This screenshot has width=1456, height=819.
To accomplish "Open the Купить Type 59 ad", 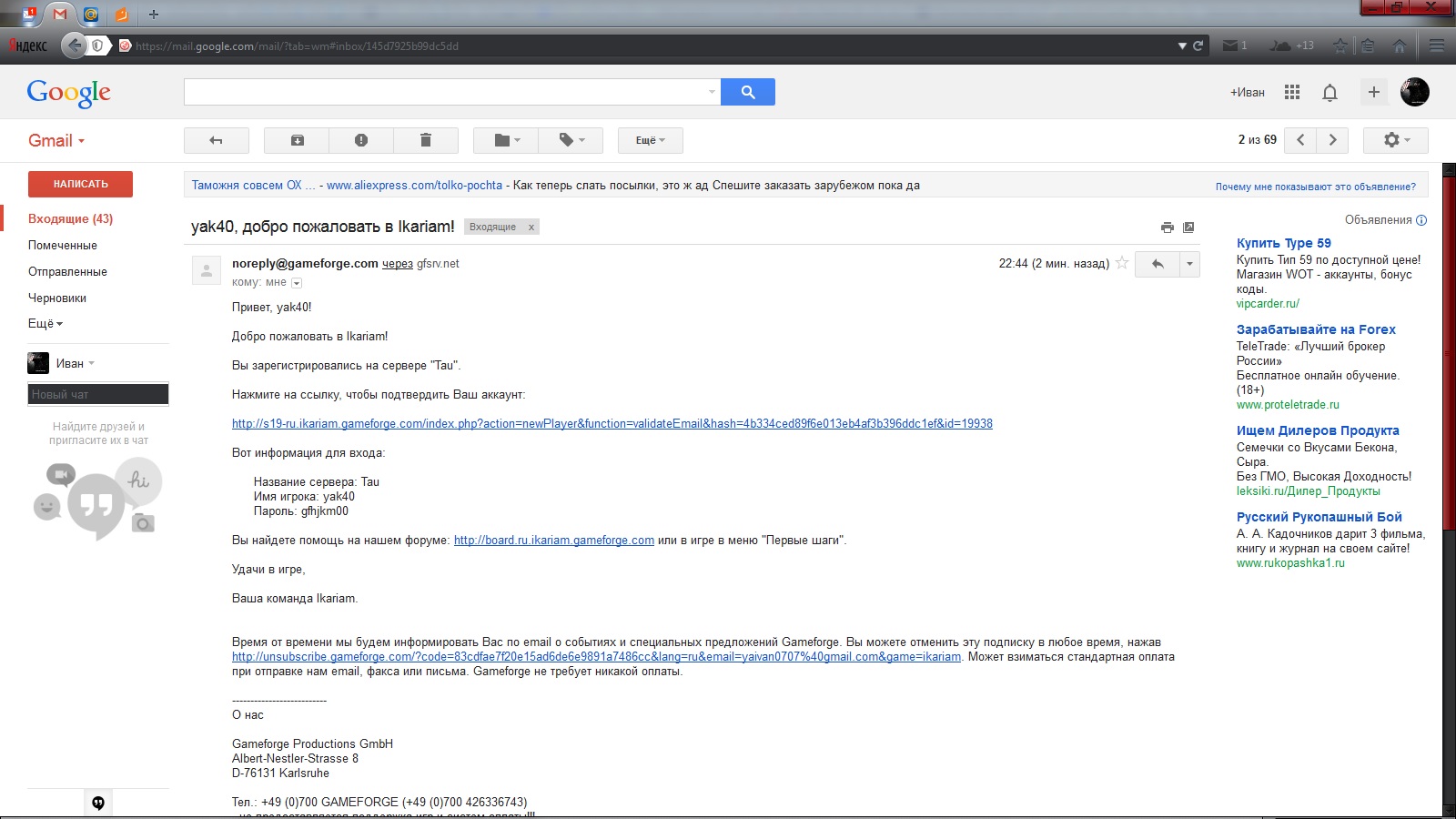I will (1284, 243).
